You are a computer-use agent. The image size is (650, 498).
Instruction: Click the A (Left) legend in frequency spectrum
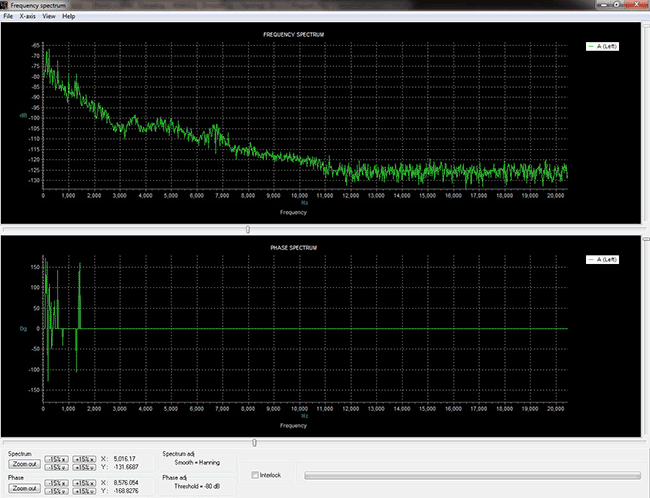click(x=604, y=46)
